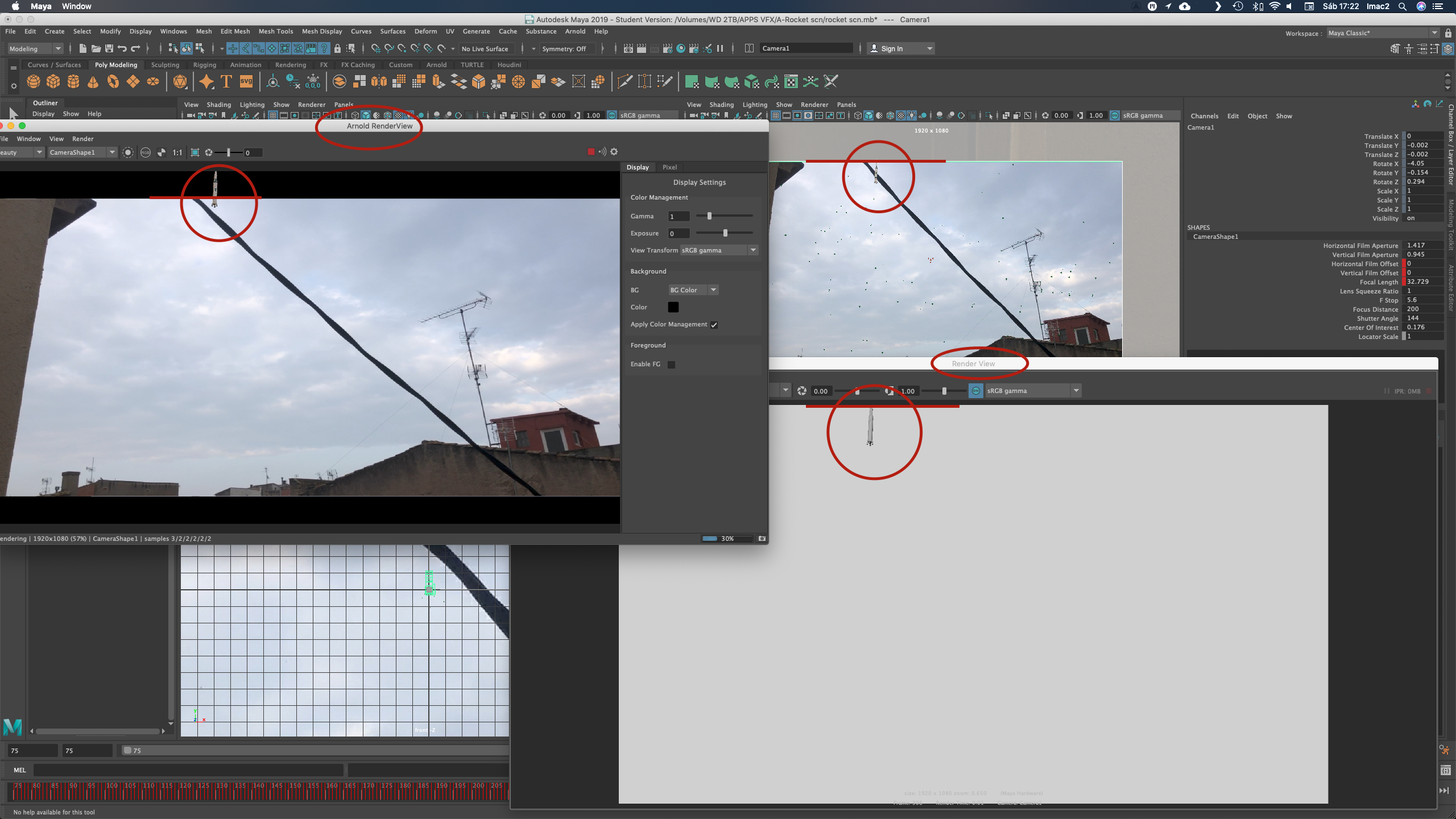This screenshot has width=1456, height=819.
Task: Expand the View Transform sRGB gamma dropdown
Action: tap(753, 250)
